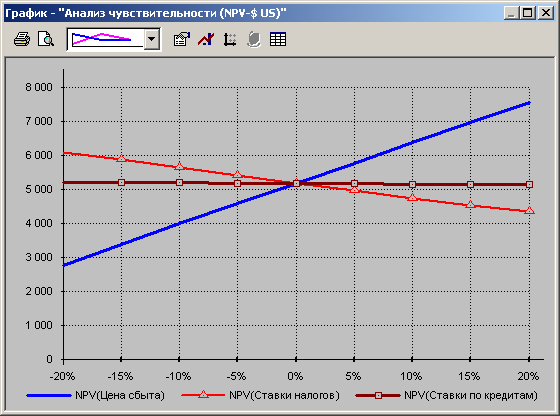Image resolution: width=560 pixels, height=416 pixels.
Task: Click the blue legend line sample
Action: coord(49,395)
